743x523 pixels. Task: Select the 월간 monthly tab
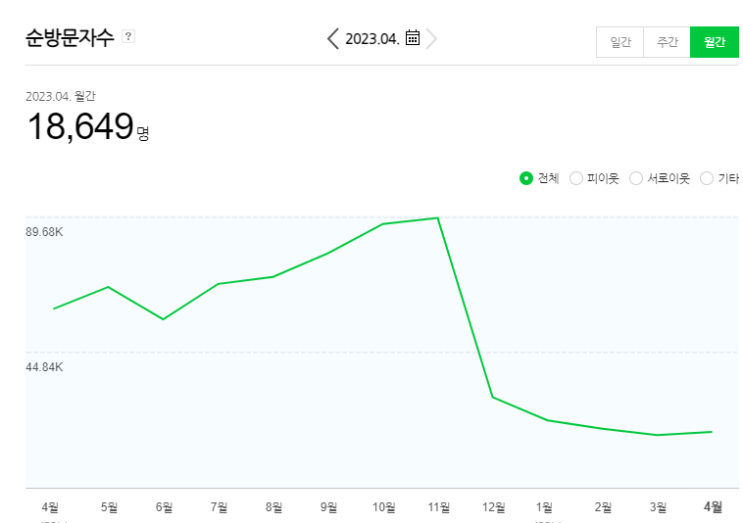pos(714,42)
